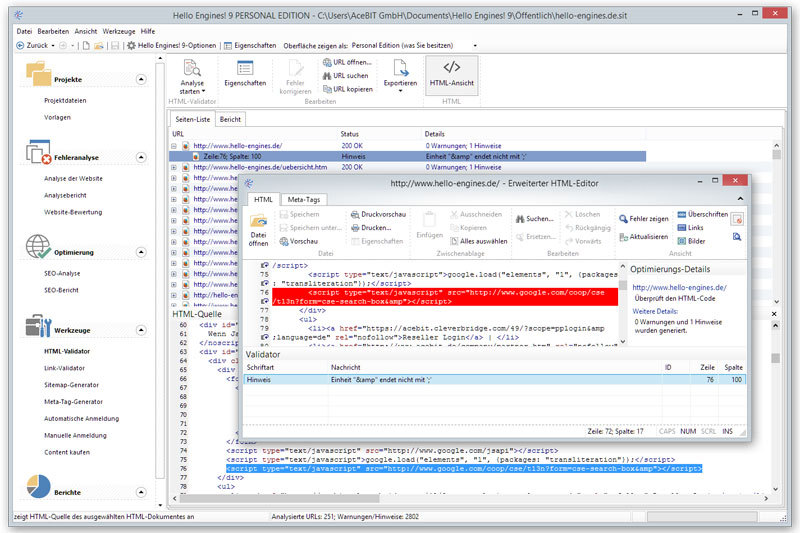Click Fehler zeigen in HTML editor

point(644,219)
